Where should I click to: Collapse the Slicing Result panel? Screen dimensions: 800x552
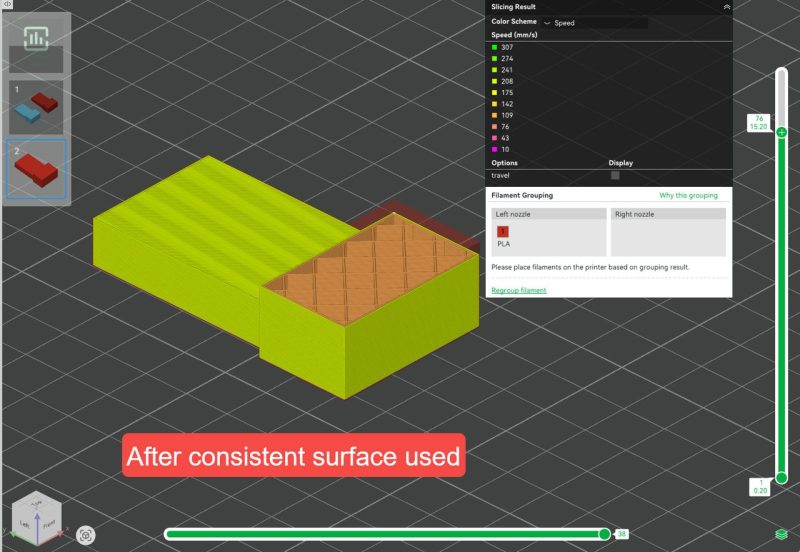(x=726, y=7)
